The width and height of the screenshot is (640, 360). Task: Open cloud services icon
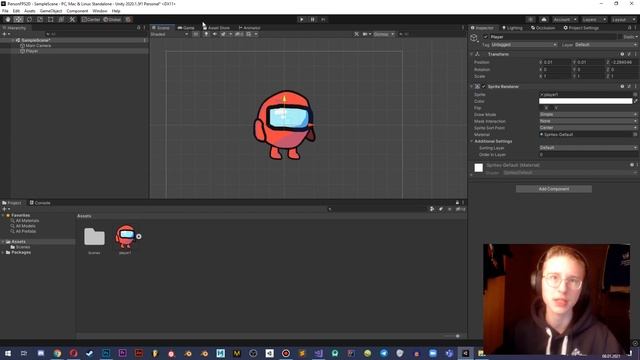click(544, 20)
